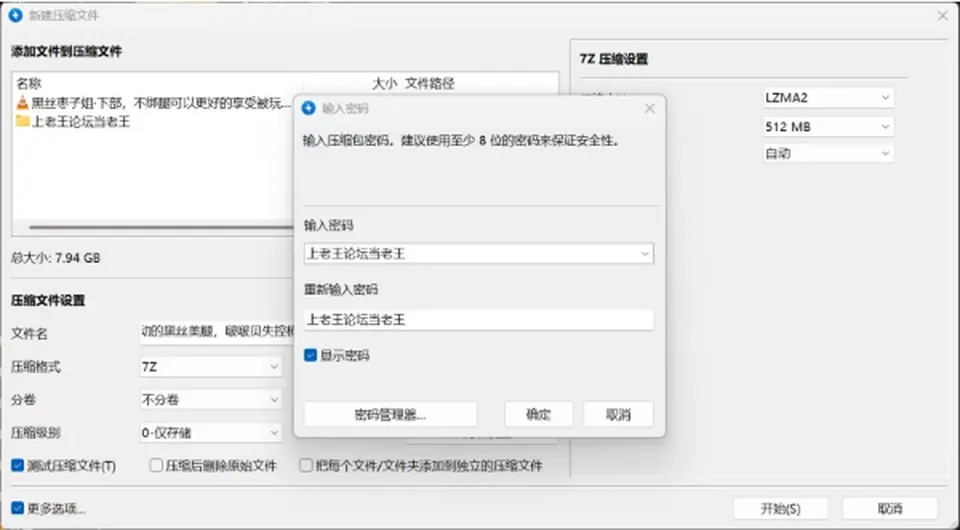The width and height of the screenshot is (960, 530).
Task: Click 取消 in the password dialog
Action: [x=618, y=414]
